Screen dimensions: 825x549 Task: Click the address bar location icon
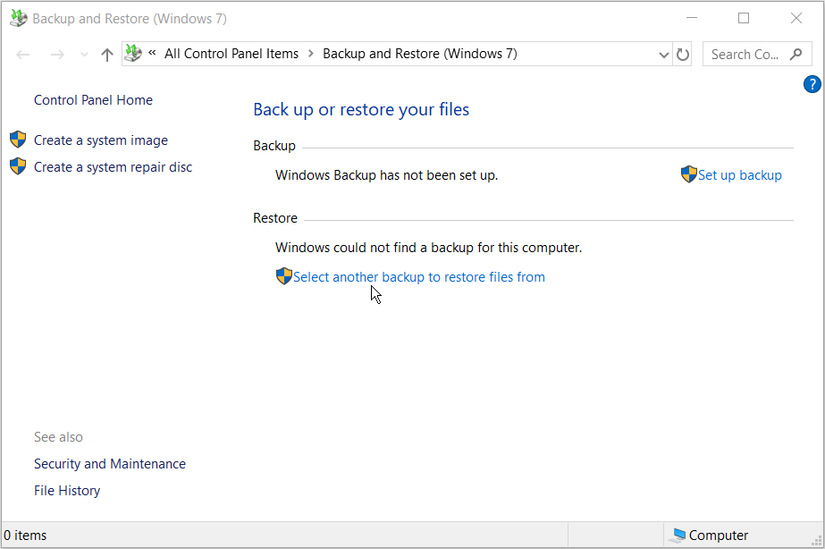pos(133,53)
